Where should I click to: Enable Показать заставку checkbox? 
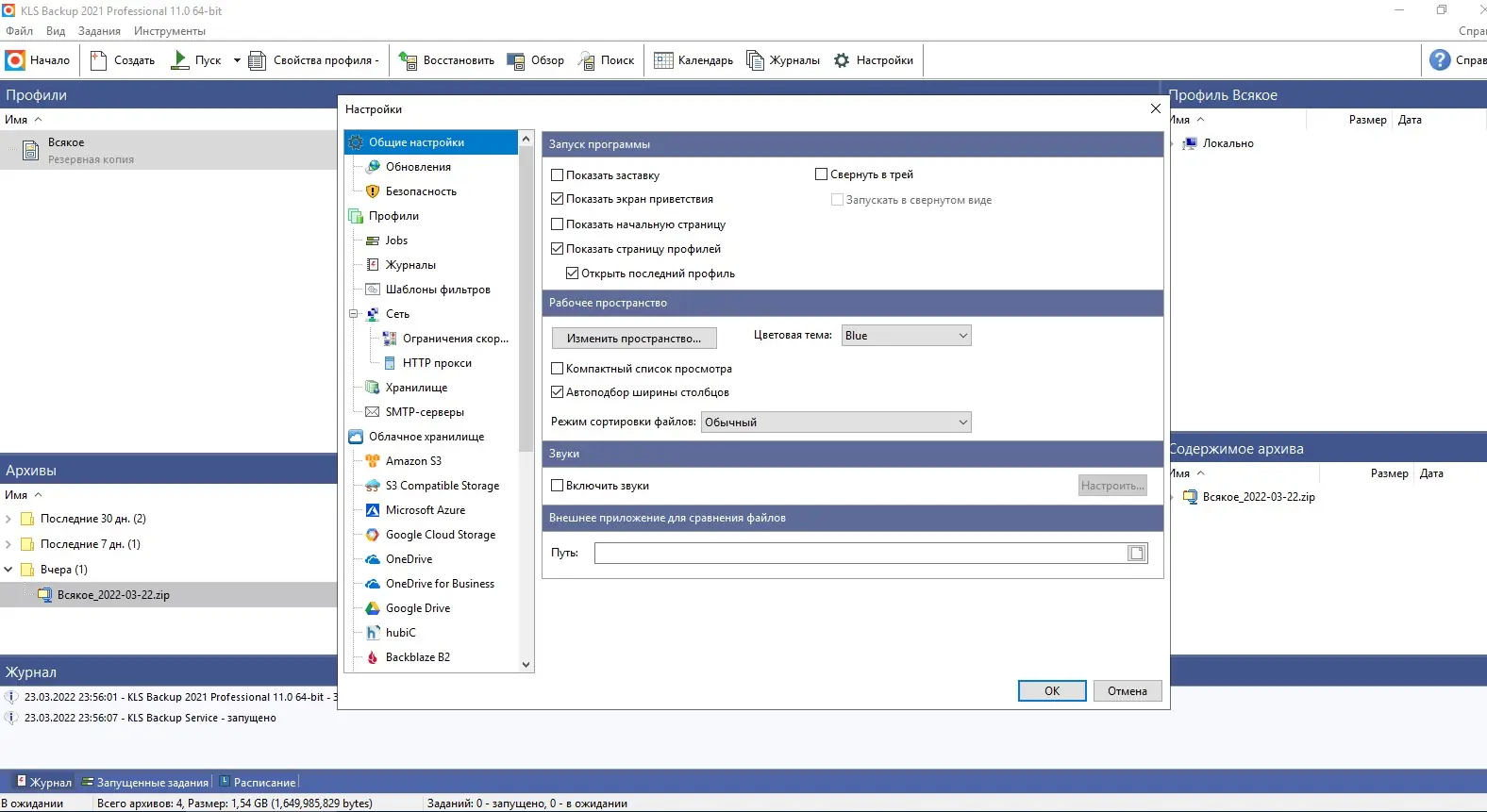558,175
